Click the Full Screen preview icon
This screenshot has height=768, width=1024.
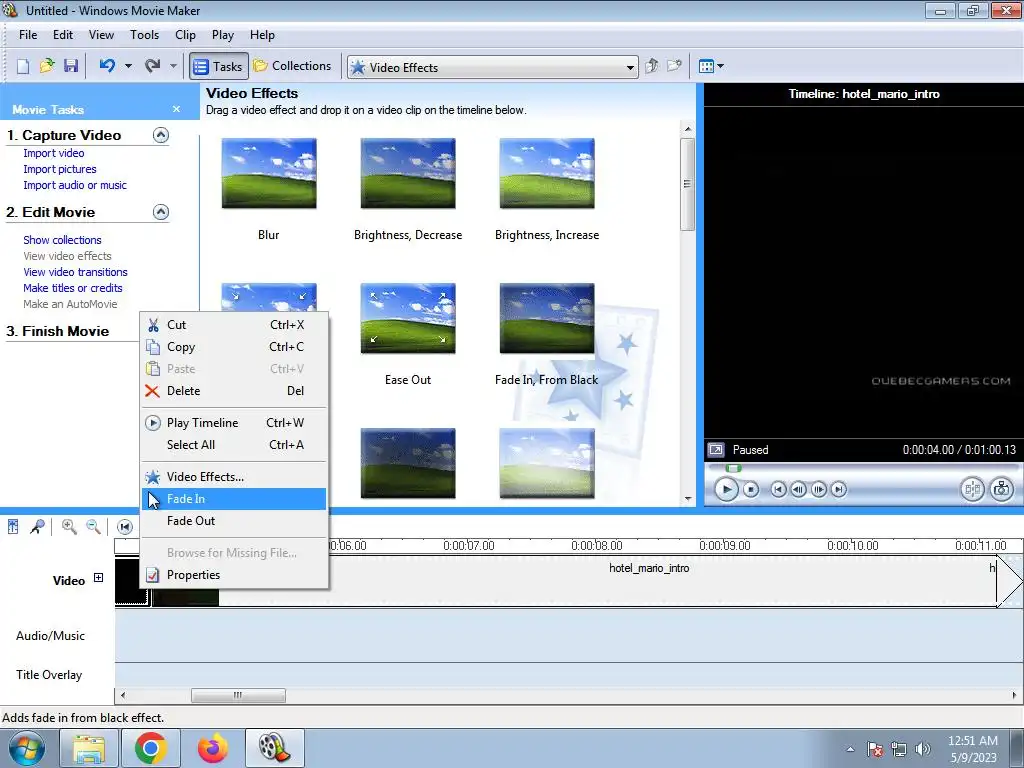[716, 450]
